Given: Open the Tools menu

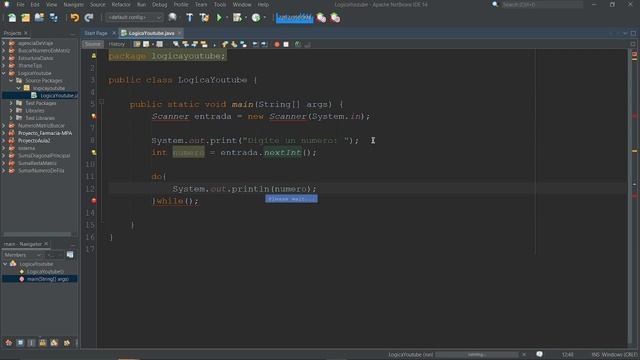Looking at the screenshot, I should [220, 4].
